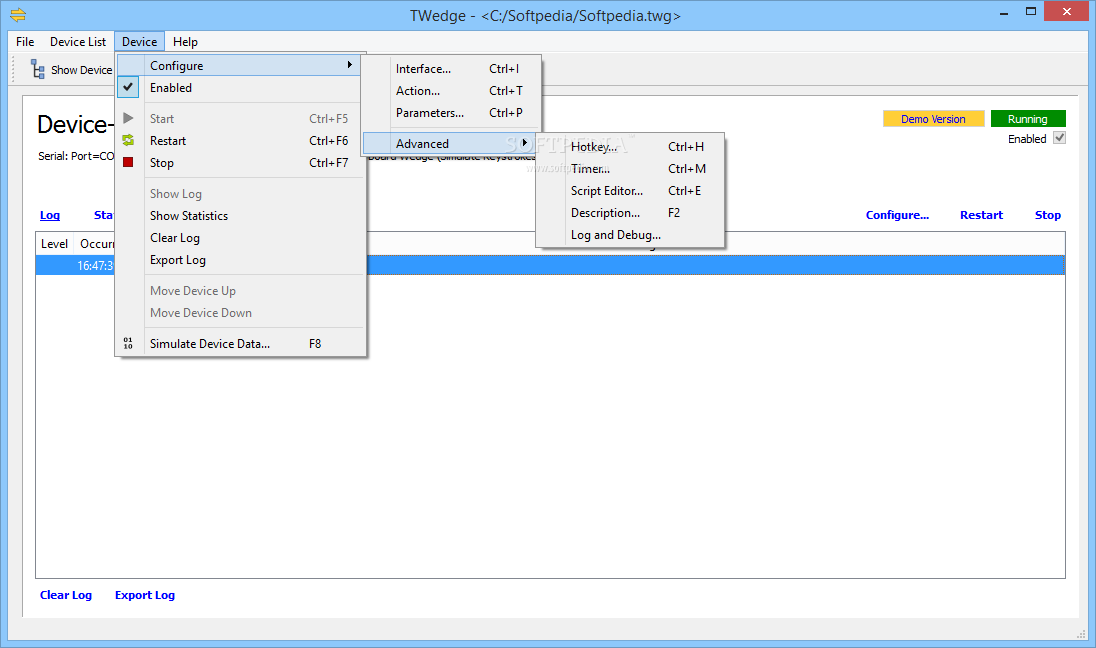Toggle the Enabled checkbox under Running status
Image resolution: width=1096 pixels, height=648 pixels.
tap(1060, 138)
